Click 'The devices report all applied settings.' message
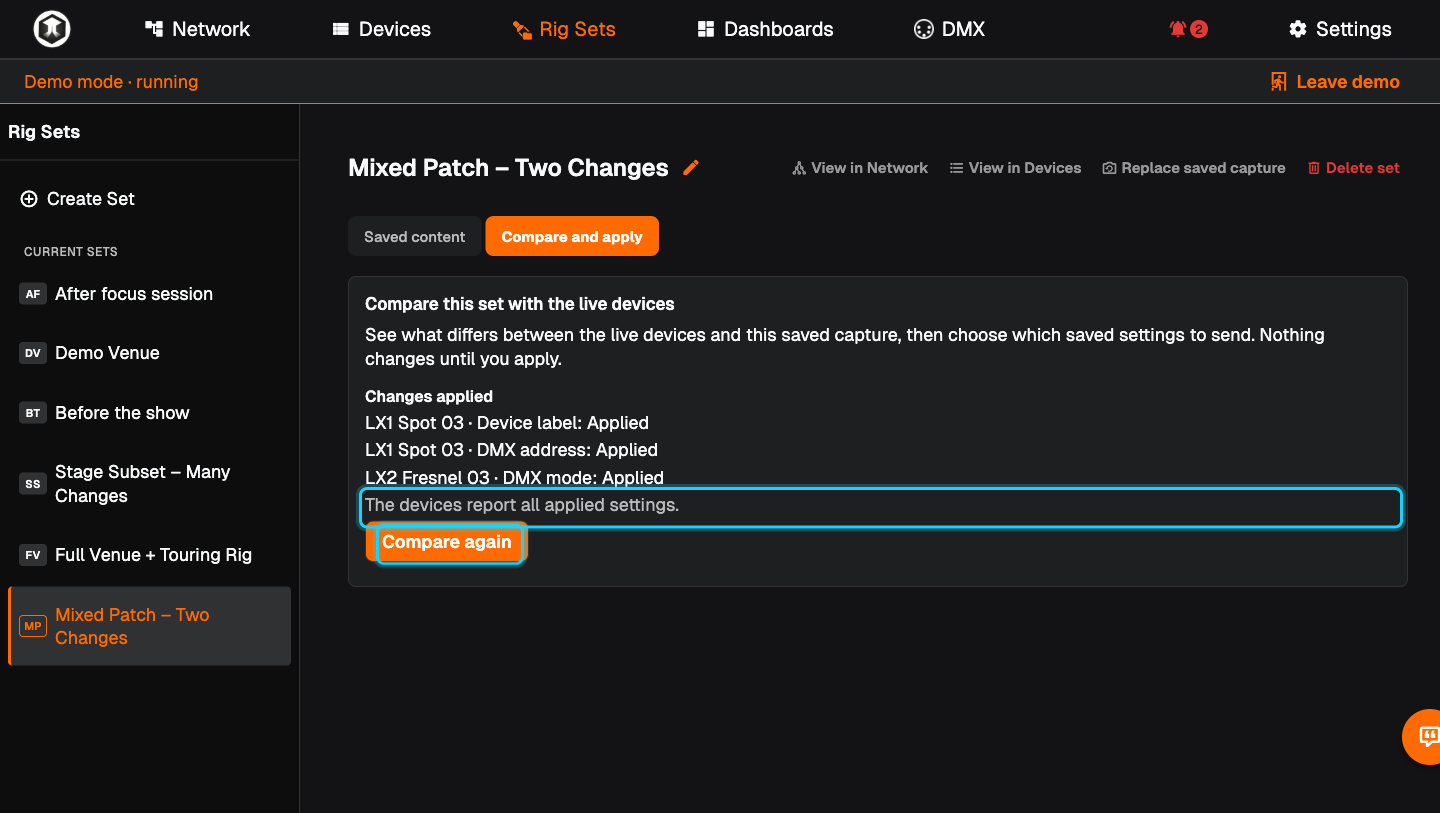 tap(522, 505)
